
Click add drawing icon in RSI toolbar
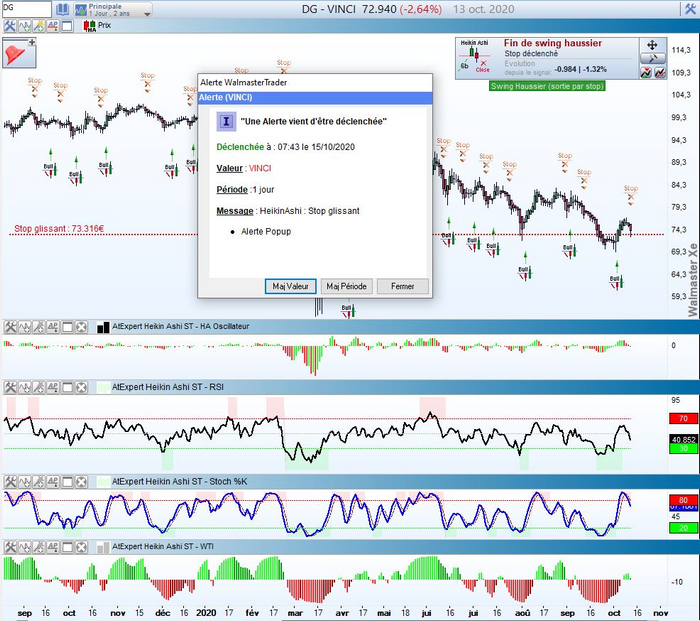pos(38,388)
